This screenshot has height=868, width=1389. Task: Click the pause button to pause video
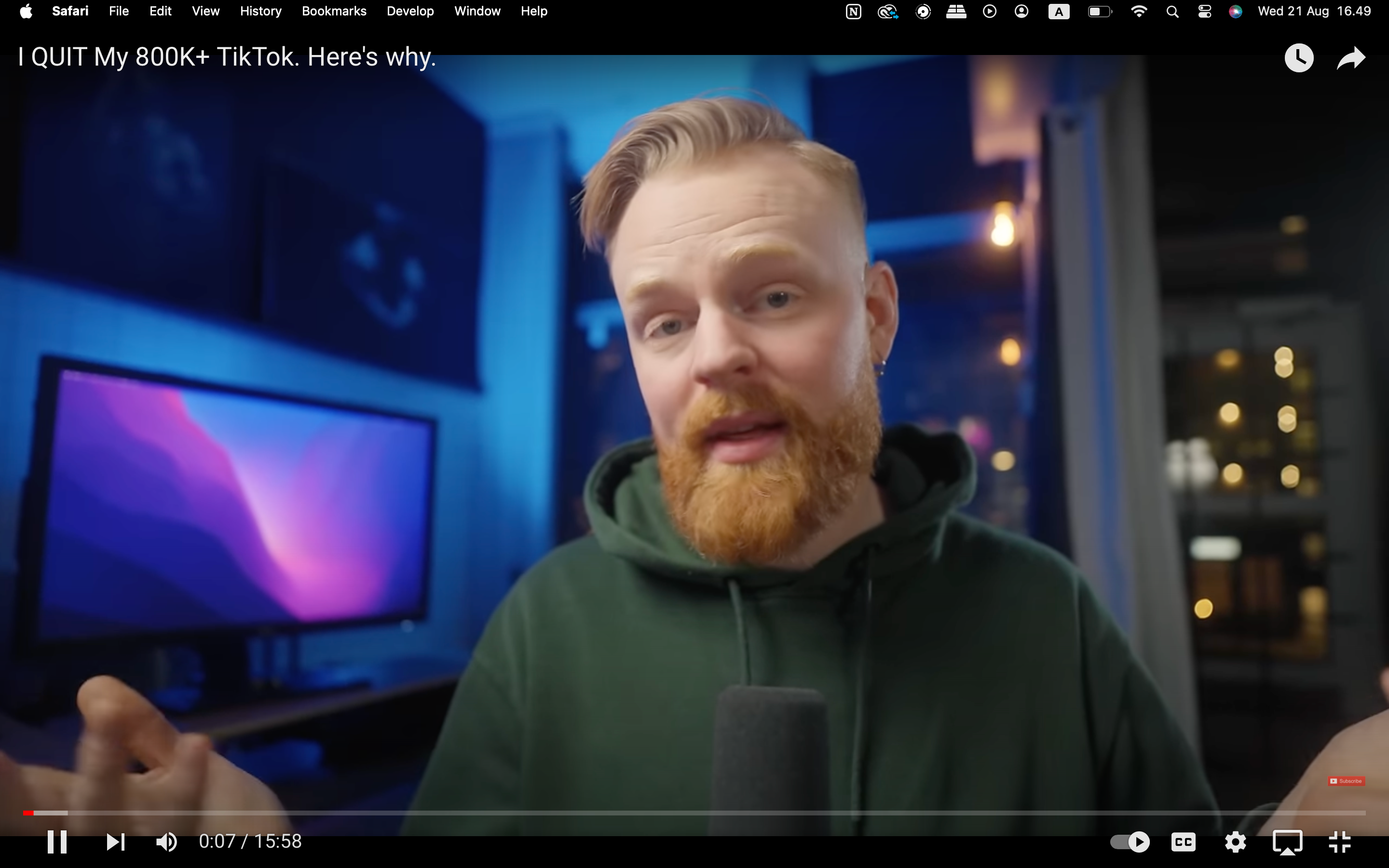[56, 842]
